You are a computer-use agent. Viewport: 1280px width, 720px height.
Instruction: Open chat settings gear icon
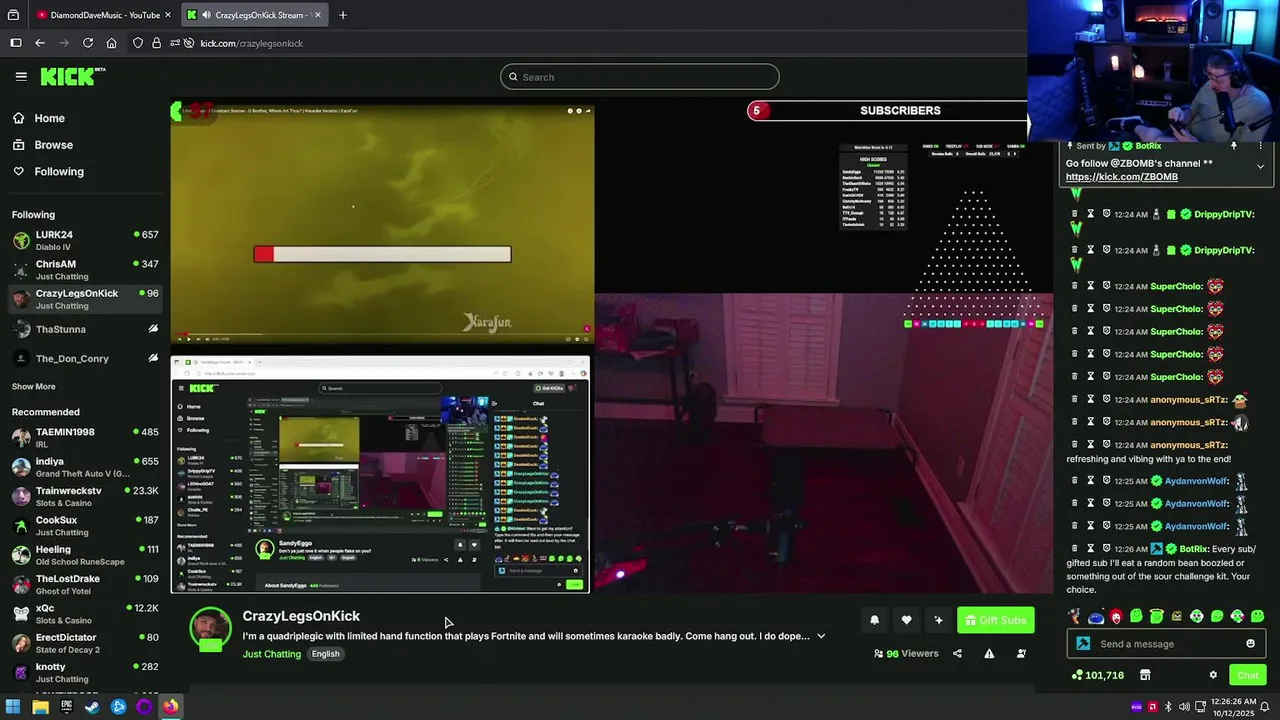coord(1213,675)
